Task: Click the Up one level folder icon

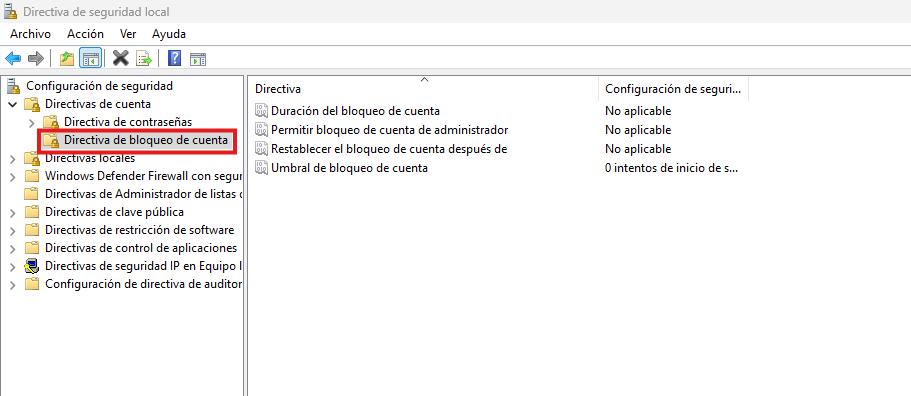Action: tap(67, 58)
